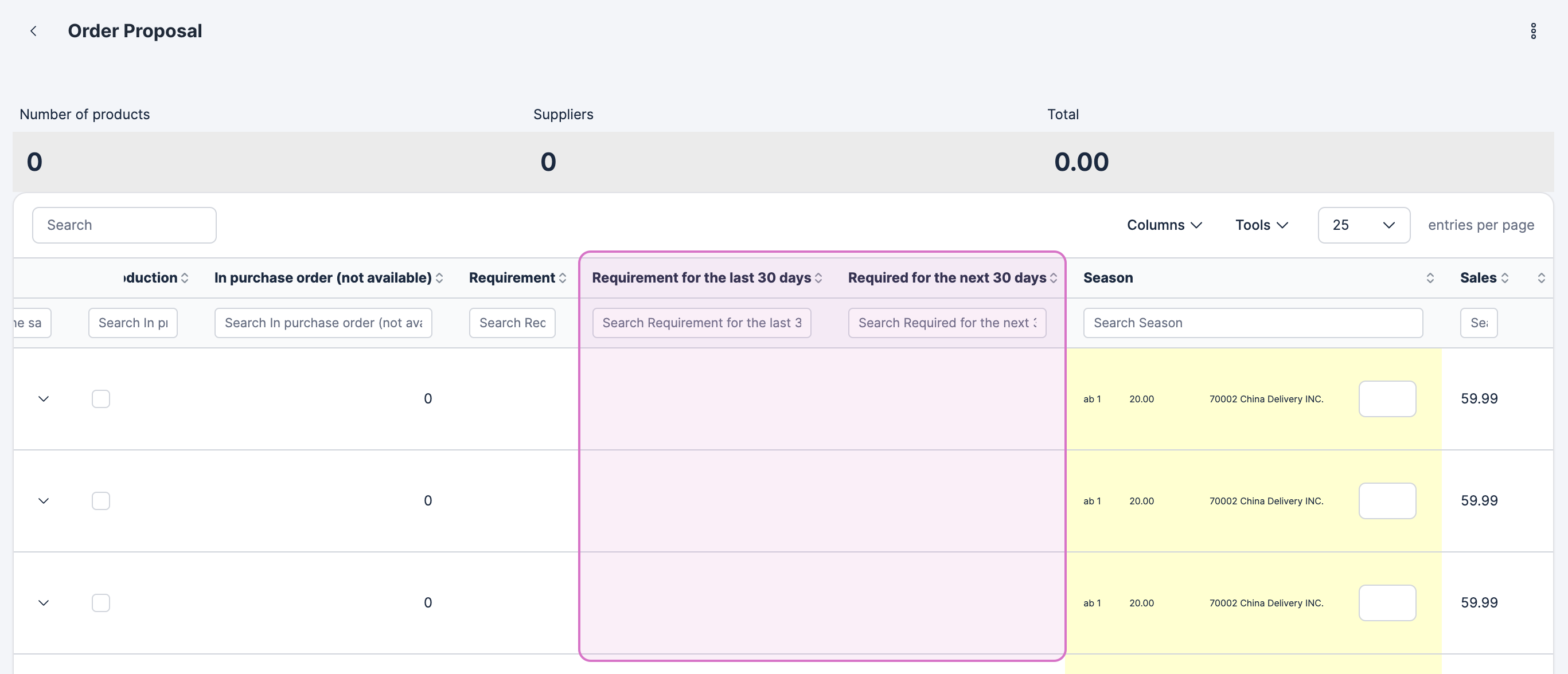Click the Suppliers summary label
The image size is (1568, 674).
coord(563,115)
